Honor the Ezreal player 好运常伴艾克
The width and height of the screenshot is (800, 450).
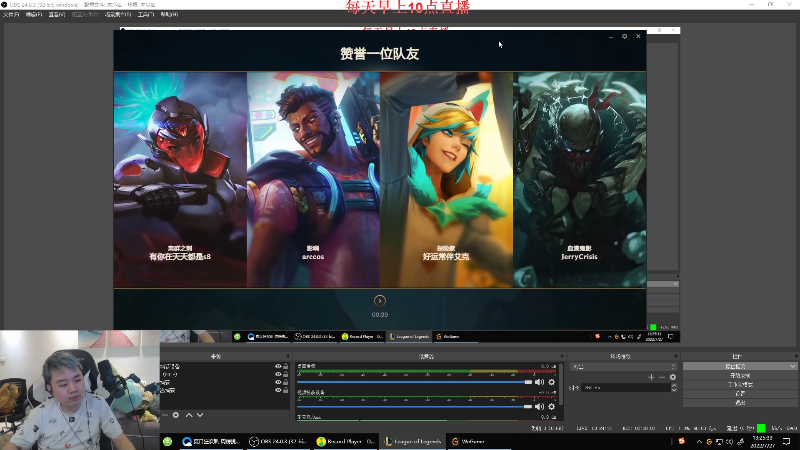446,180
